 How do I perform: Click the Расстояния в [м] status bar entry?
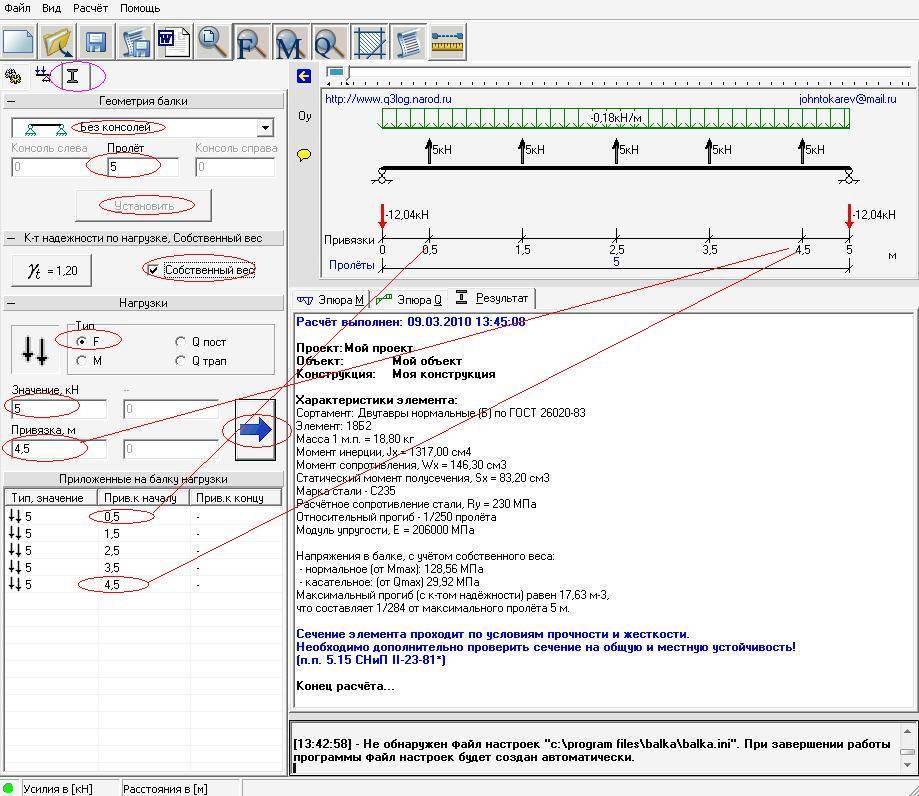(165, 789)
